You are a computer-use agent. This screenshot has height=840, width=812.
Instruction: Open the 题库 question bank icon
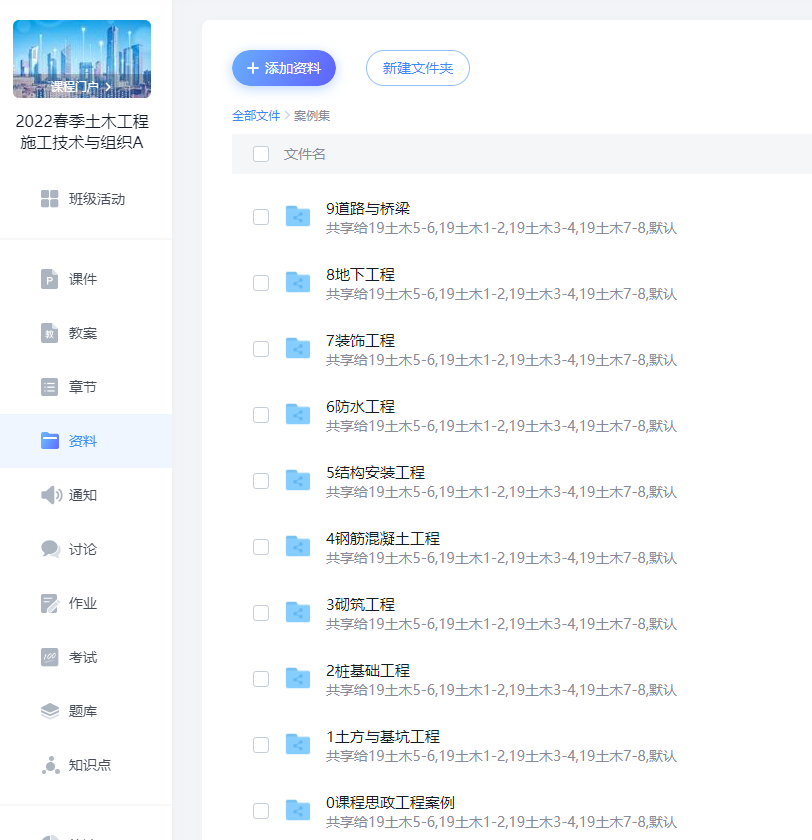click(x=50, y=711)
